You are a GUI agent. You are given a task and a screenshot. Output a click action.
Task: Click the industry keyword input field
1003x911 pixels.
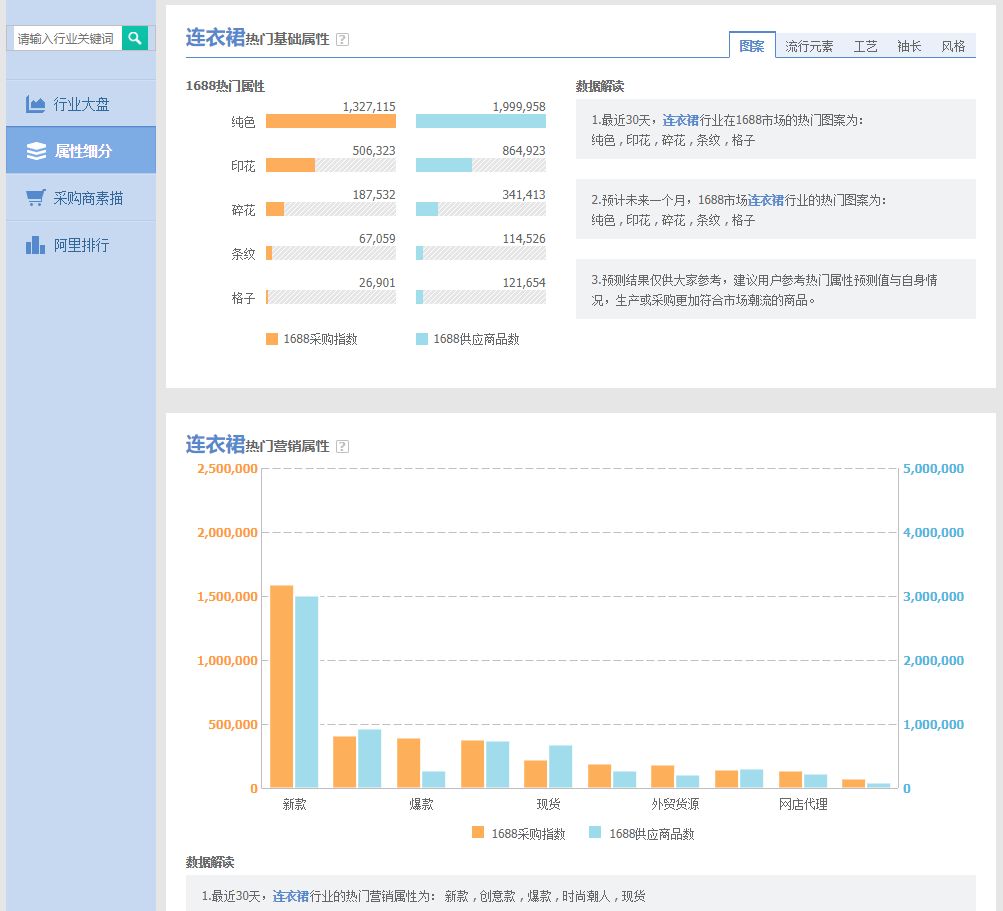click(x=65, y=37)
